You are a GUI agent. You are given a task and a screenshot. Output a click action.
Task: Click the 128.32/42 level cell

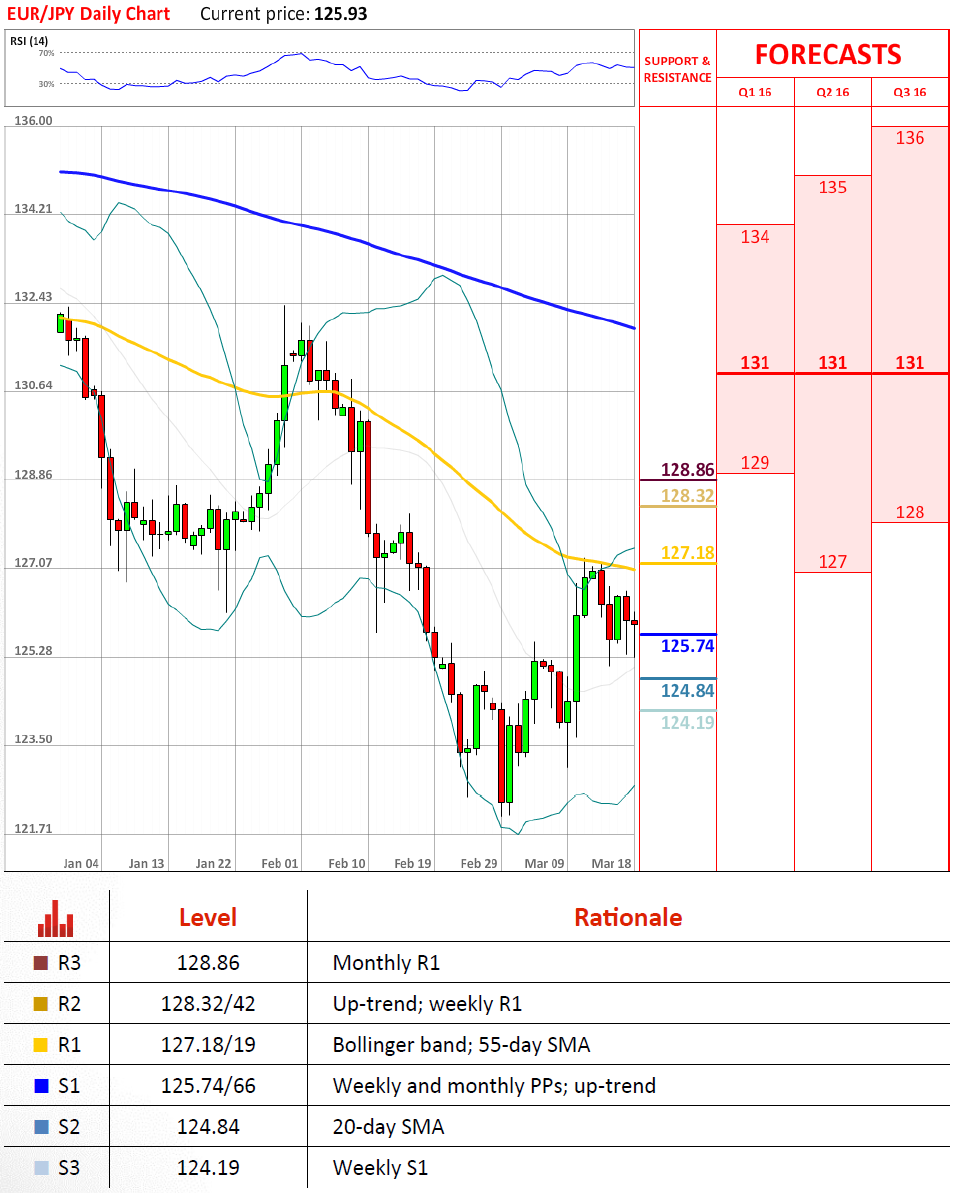[208, 1004]
